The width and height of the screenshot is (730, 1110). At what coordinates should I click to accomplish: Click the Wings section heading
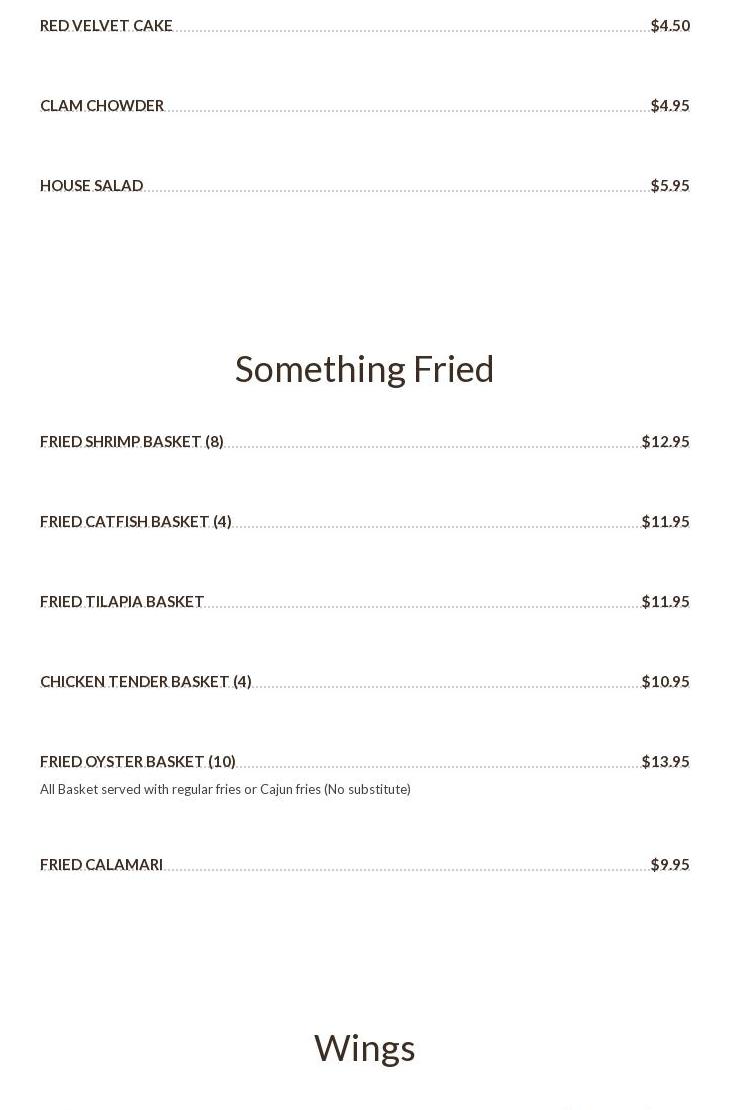364,1048
